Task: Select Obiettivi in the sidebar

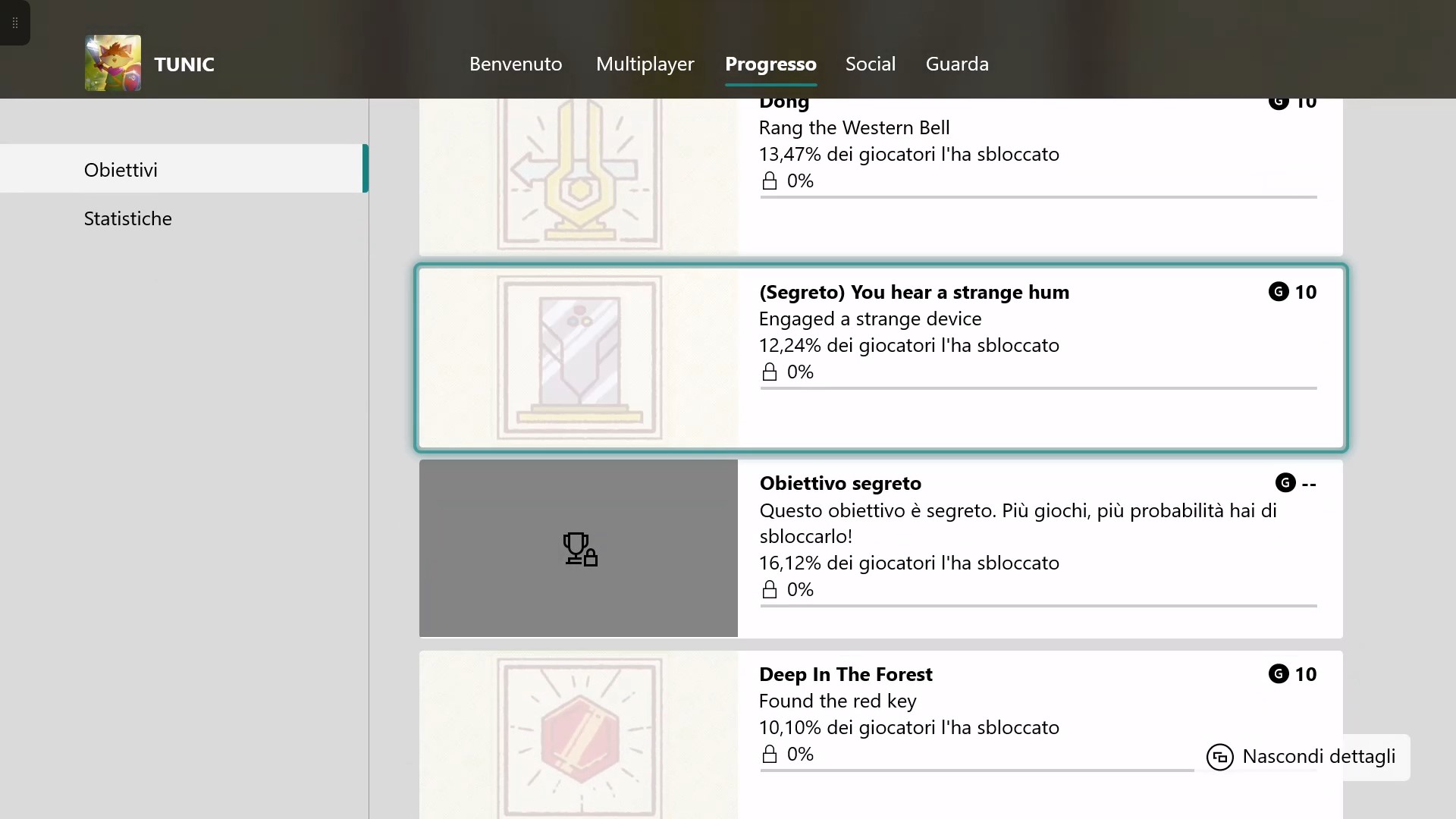Action: pos(184,168)
